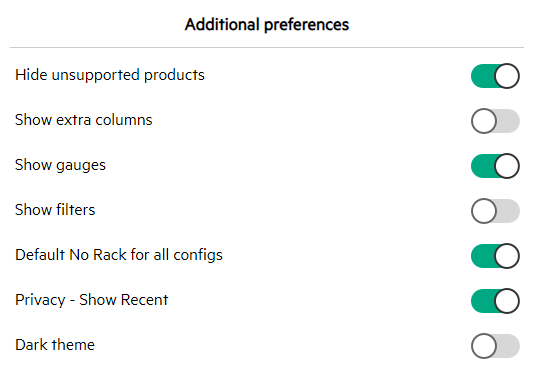Click the Privacy - Show Recent label text
Image resolution: width=539 pixels, height=375 pixels.
click(91, 300)
